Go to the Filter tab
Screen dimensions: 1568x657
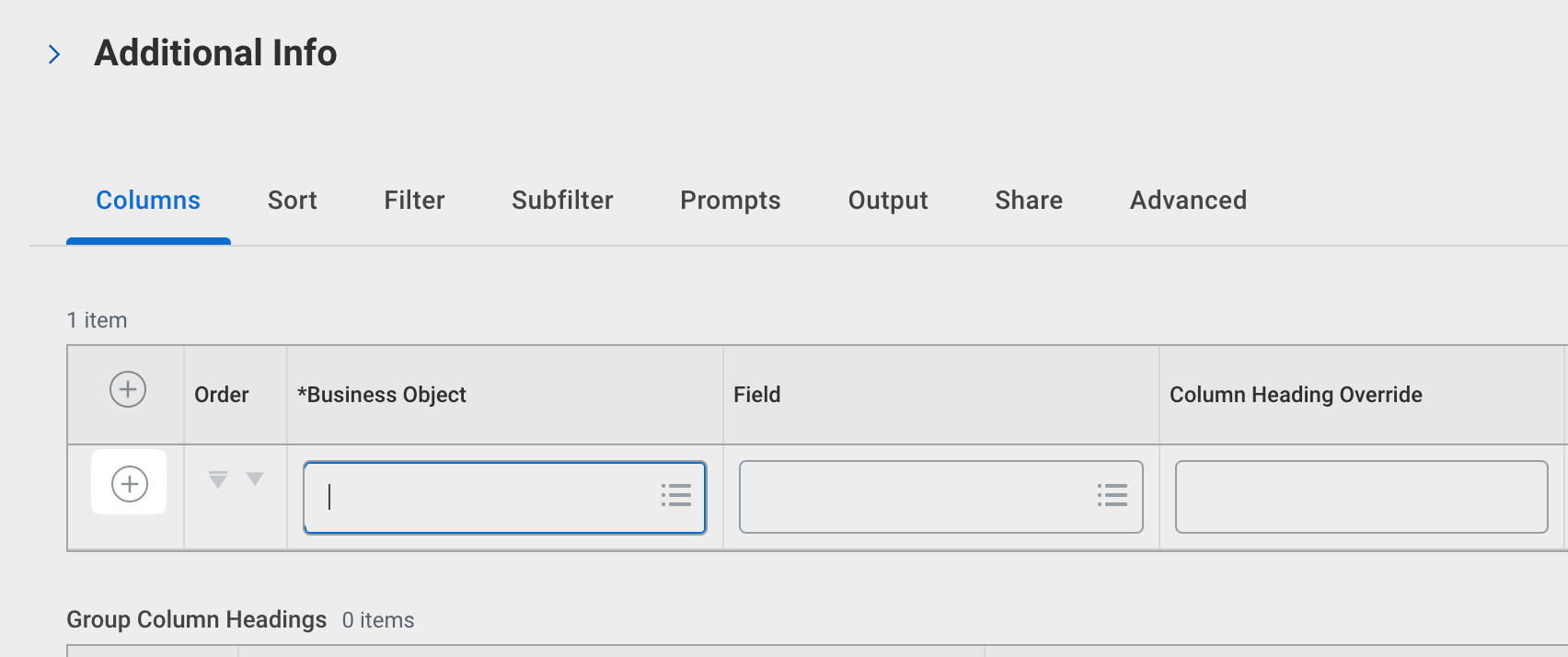point(414,201)
